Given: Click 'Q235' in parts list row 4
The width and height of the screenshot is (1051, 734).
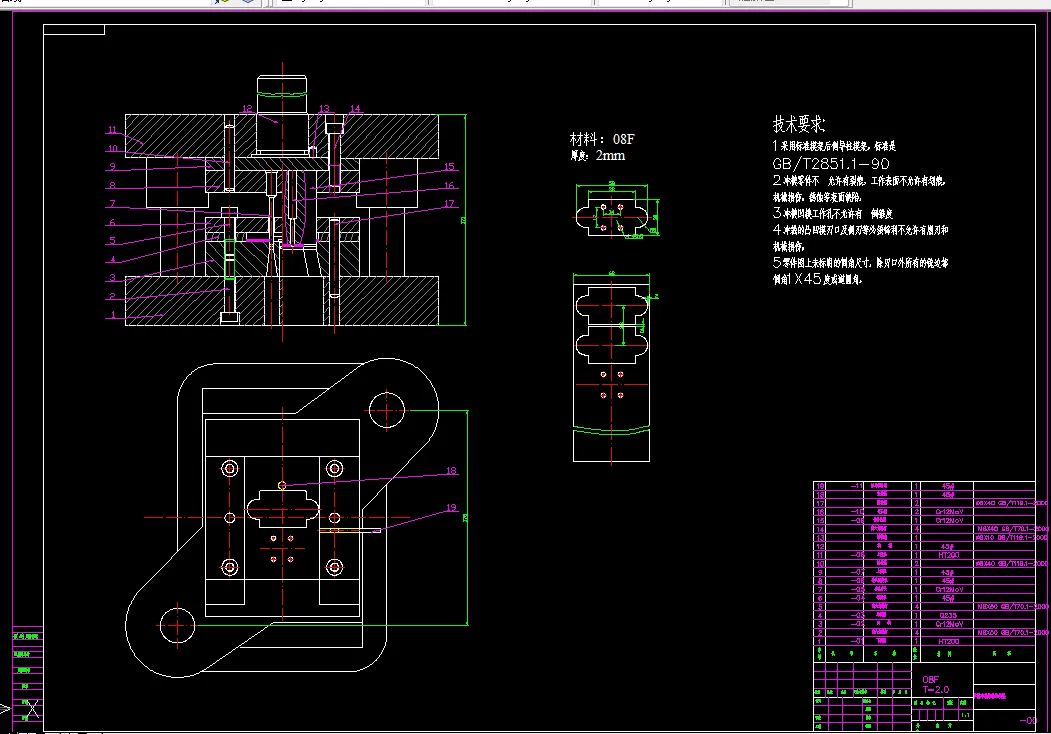Looking at the screenshot, I should (948, 615).
